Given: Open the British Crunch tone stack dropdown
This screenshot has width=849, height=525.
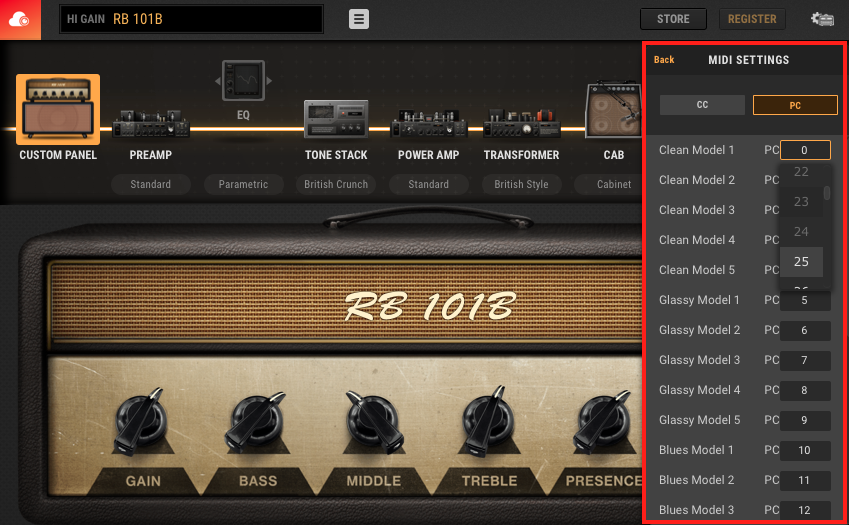Looking at the screenshot, I should point(336,184).
